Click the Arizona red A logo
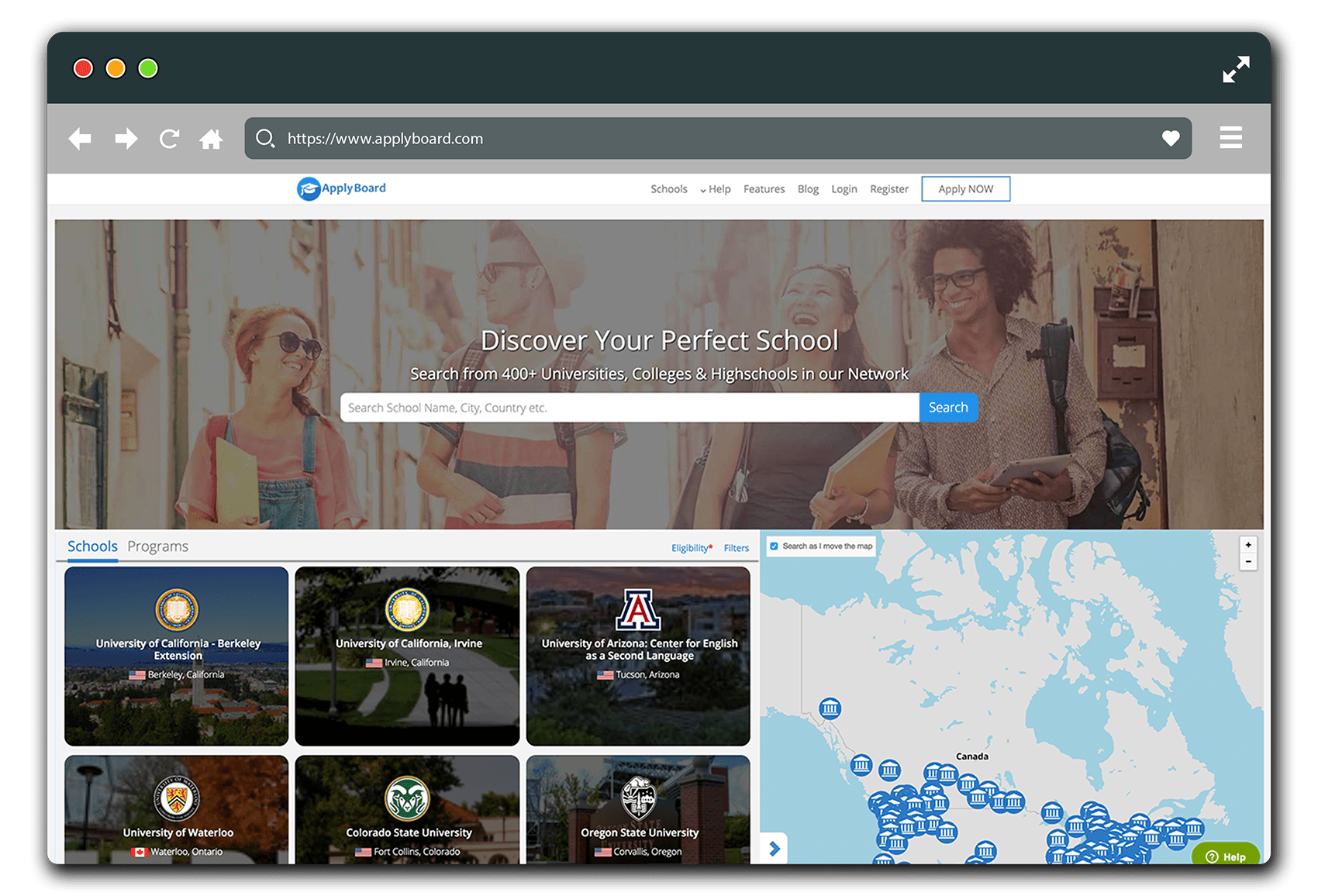The width and height of the screenshot is (1318, 896). 638,610
